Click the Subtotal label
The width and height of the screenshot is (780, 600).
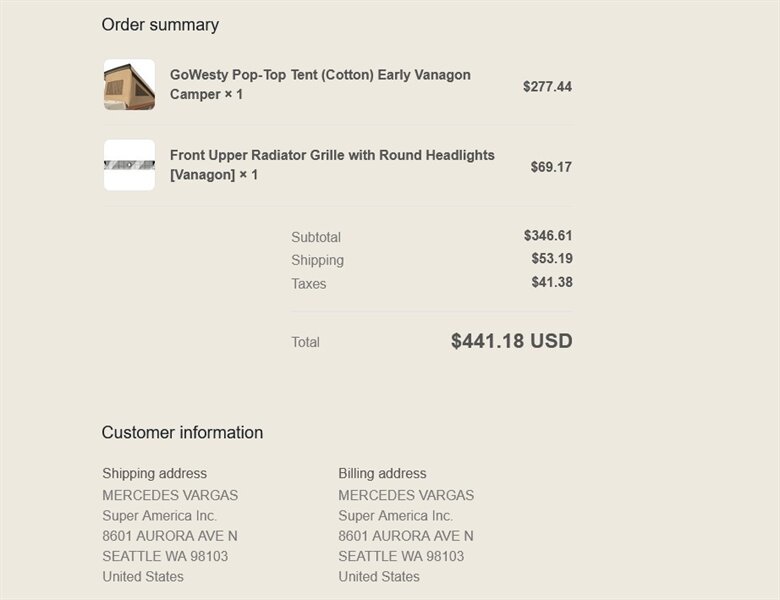coord(316,237)
